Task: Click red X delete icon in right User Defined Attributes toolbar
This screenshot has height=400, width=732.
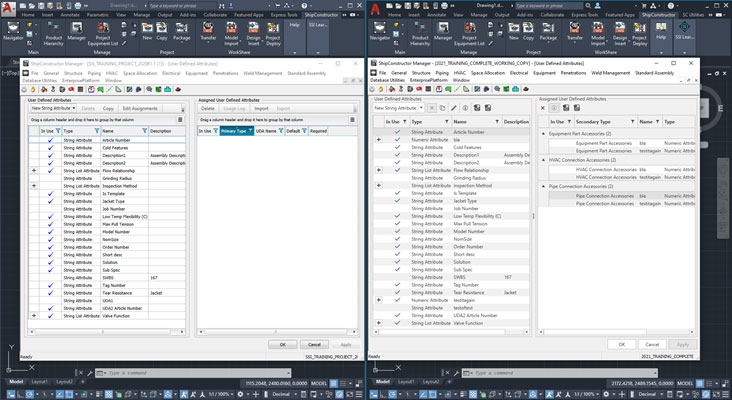Action: pyautogui.click(x=432, y=108)
